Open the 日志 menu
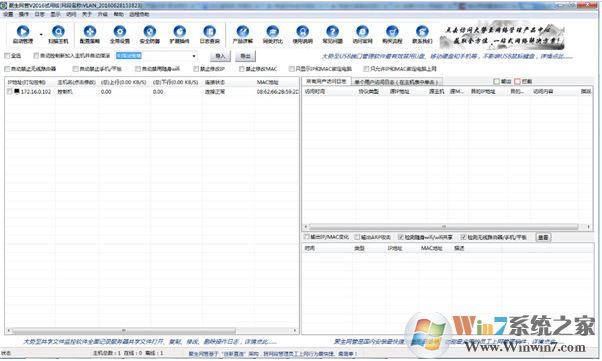The image size is (602, 361). 40,14
